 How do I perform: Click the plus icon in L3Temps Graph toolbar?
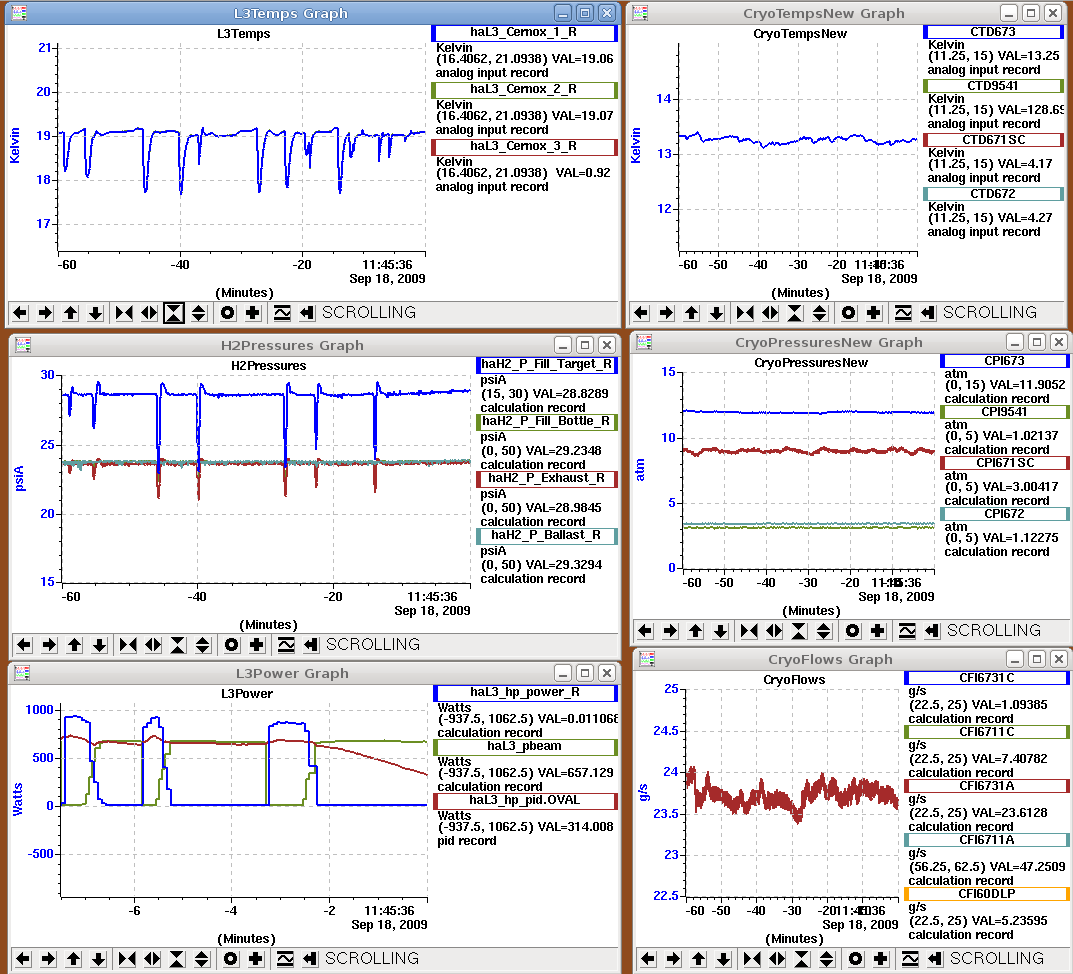point(253,313)
